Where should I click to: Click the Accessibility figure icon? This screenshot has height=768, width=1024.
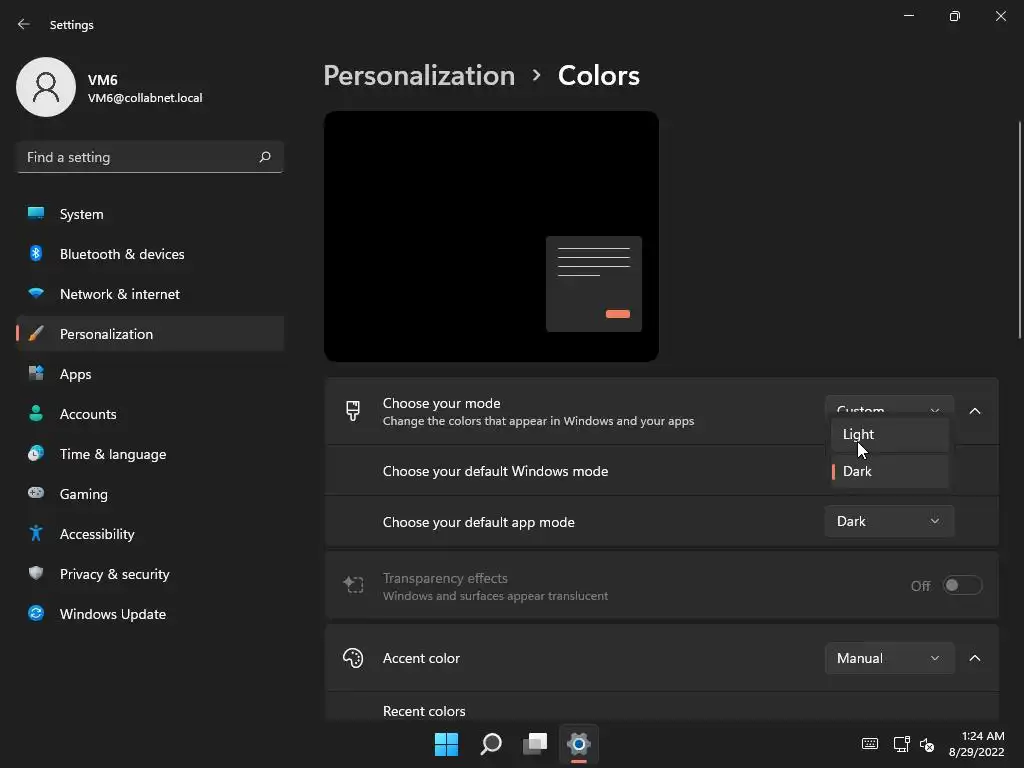click(x=36, y=534)
